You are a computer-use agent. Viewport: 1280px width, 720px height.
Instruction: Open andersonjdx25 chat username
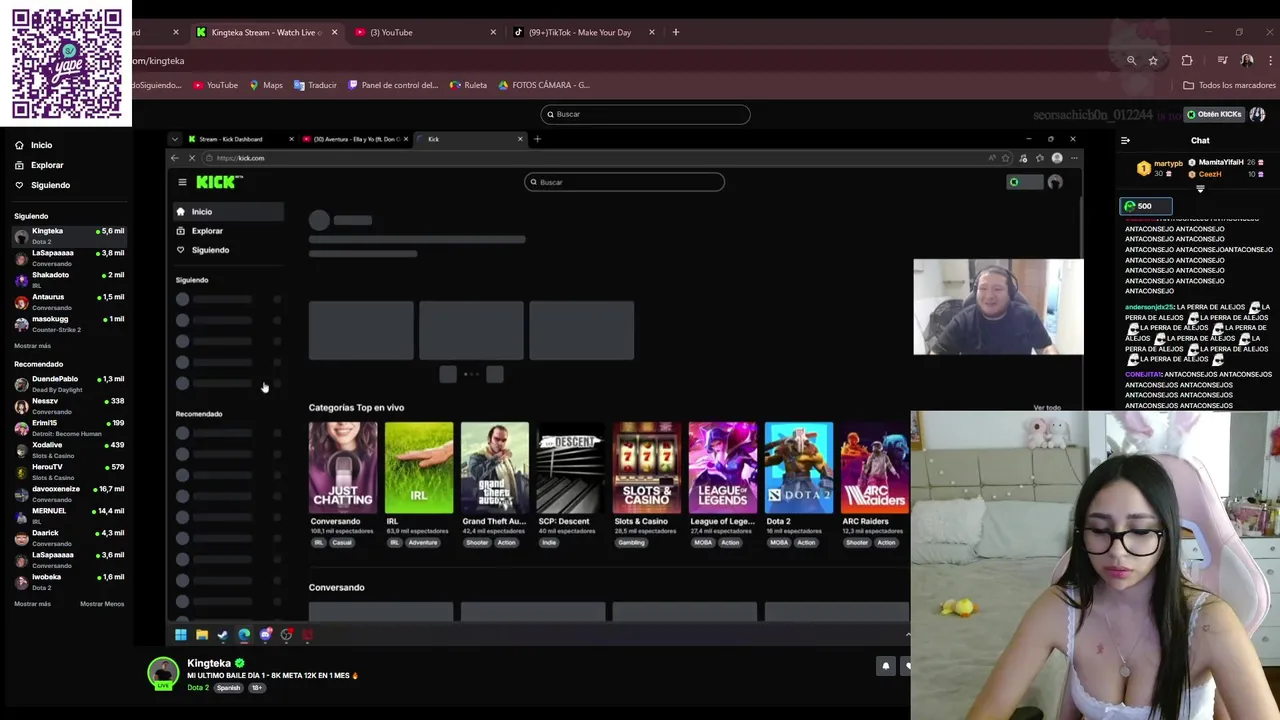click(1149, 307)
